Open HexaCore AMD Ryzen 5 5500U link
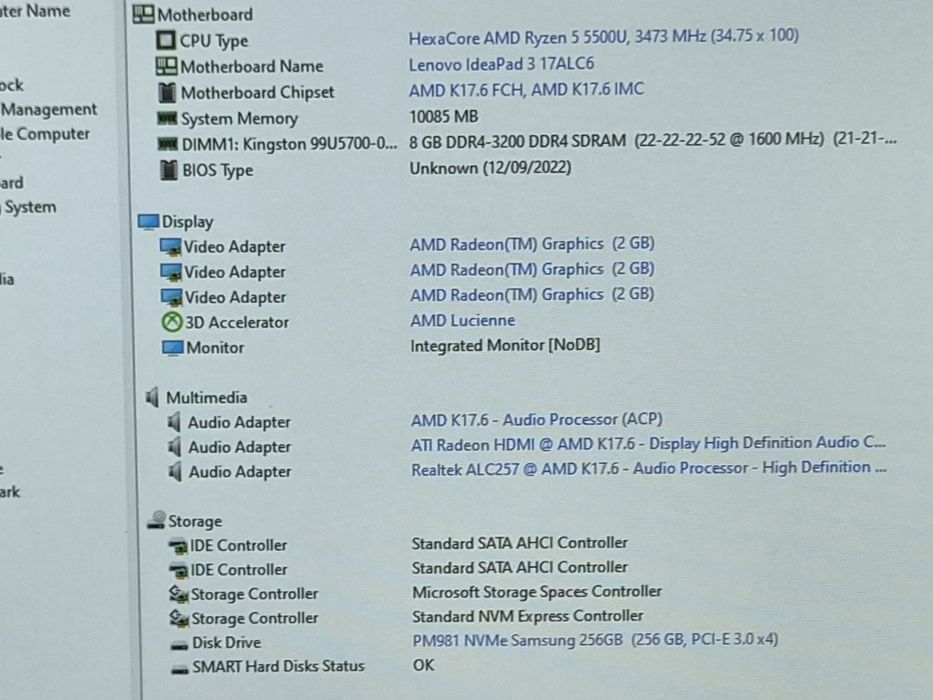Image resolution: width=933 pixels, height=700 pixels. click(603, 37)
